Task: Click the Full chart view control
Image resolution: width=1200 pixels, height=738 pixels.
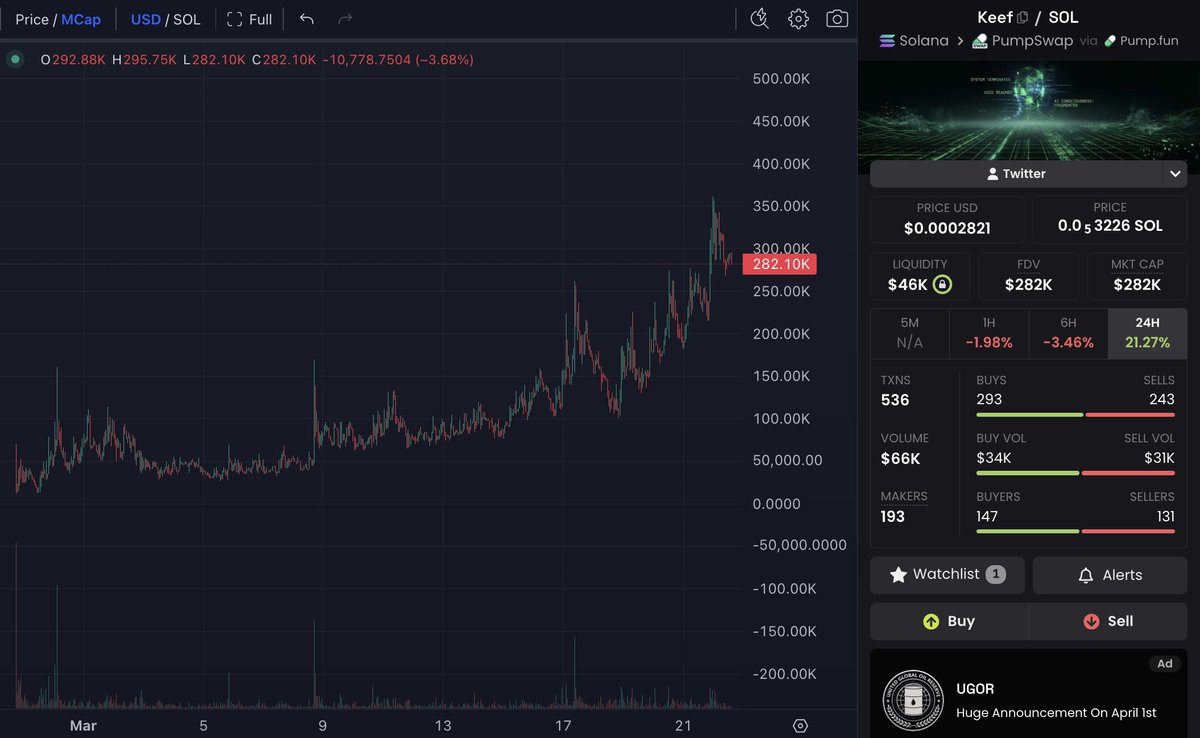Action: [249, 18]
